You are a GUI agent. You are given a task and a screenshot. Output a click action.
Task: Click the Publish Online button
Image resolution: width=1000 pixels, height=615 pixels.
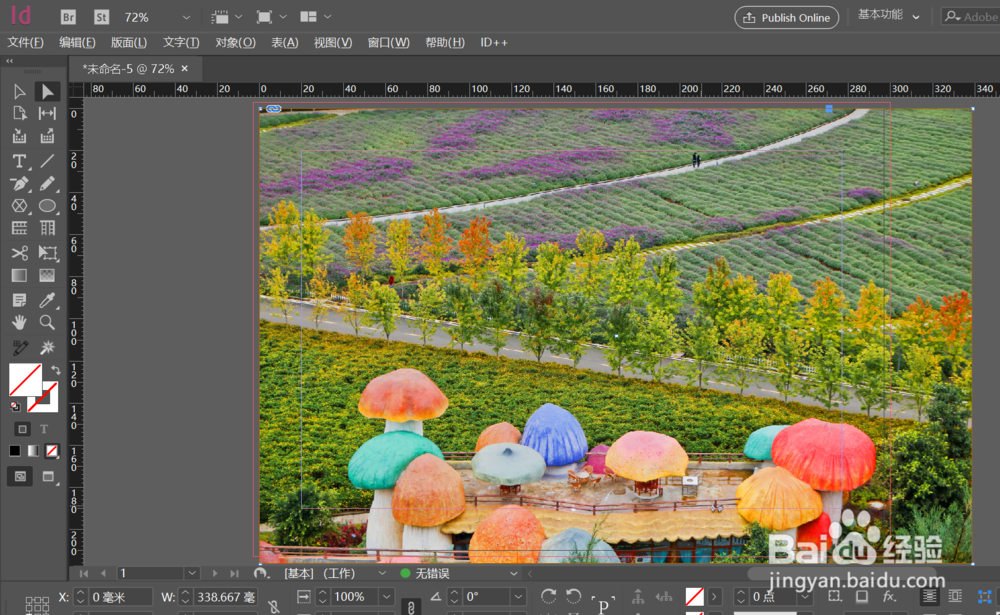coord(786,17)
